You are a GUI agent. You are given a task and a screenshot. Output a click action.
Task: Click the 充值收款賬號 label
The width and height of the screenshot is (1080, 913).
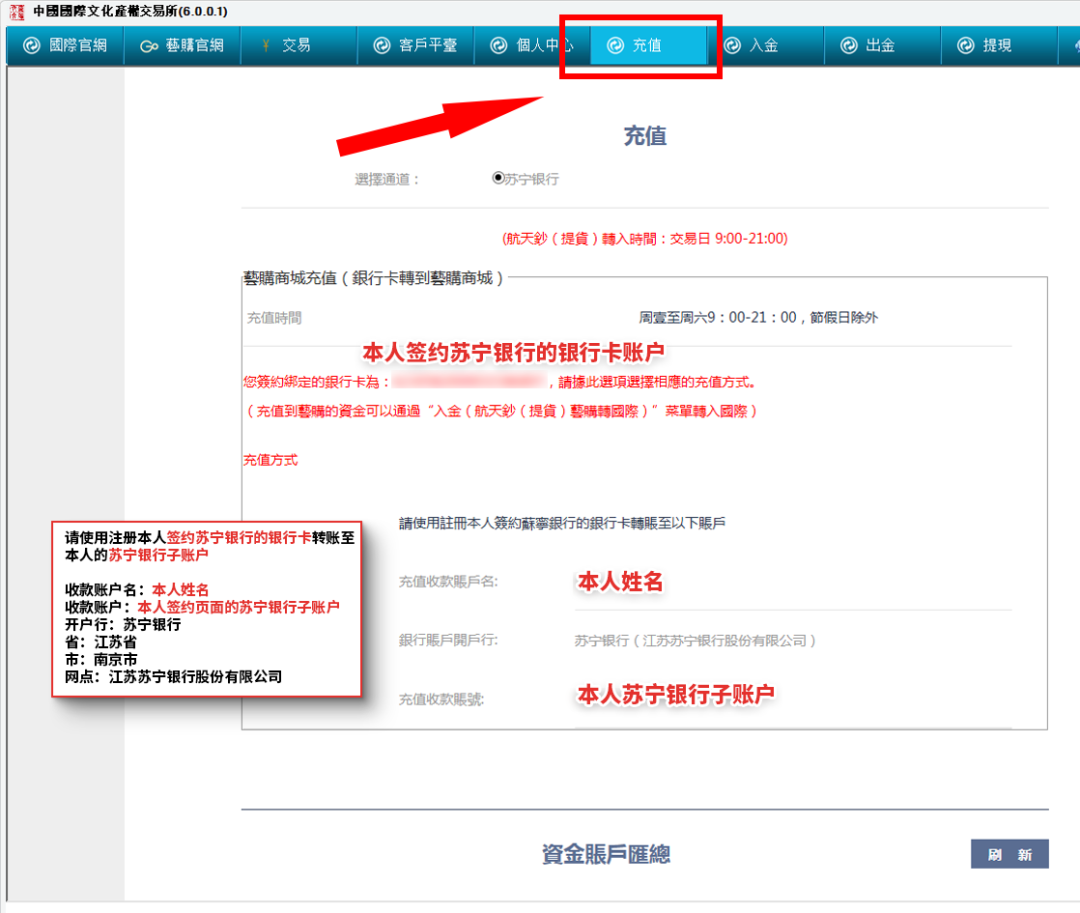pos(442,700)
